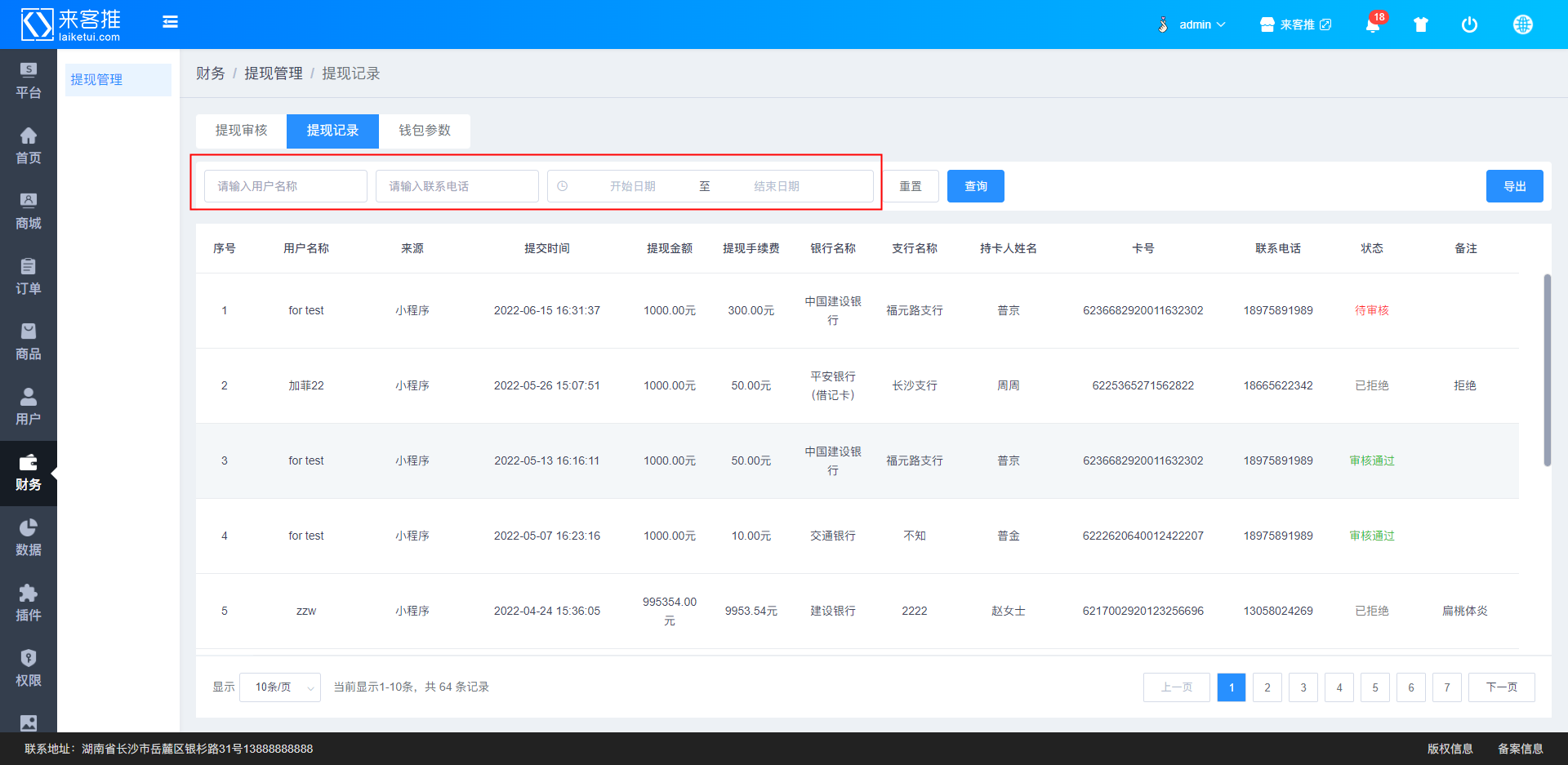Viewport: 1568px width, 765px height.
Task: Click user name 加菲22
Action: (306, 385)
